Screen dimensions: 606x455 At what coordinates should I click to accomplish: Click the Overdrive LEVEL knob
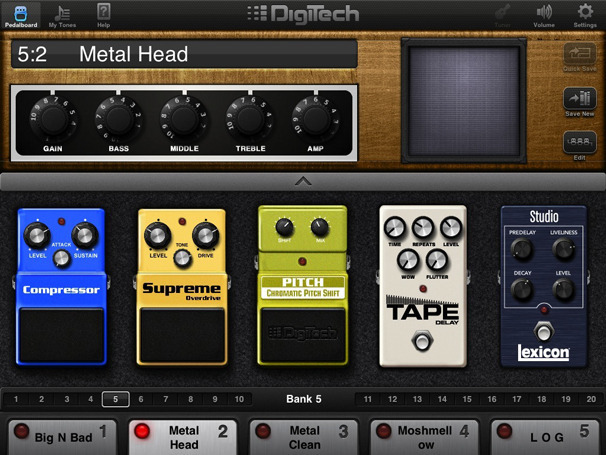click(157, 235)
